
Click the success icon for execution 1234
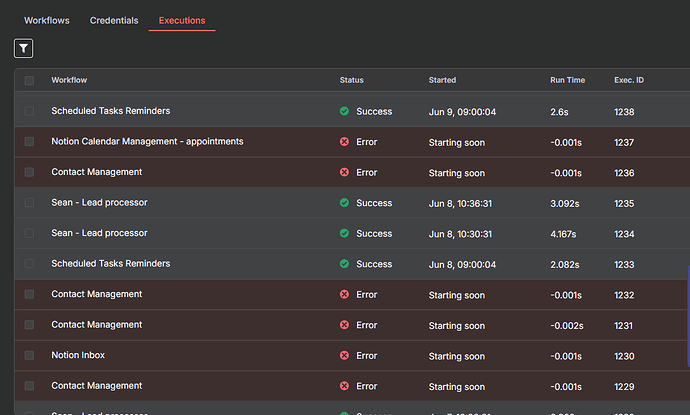click(345, 233)
